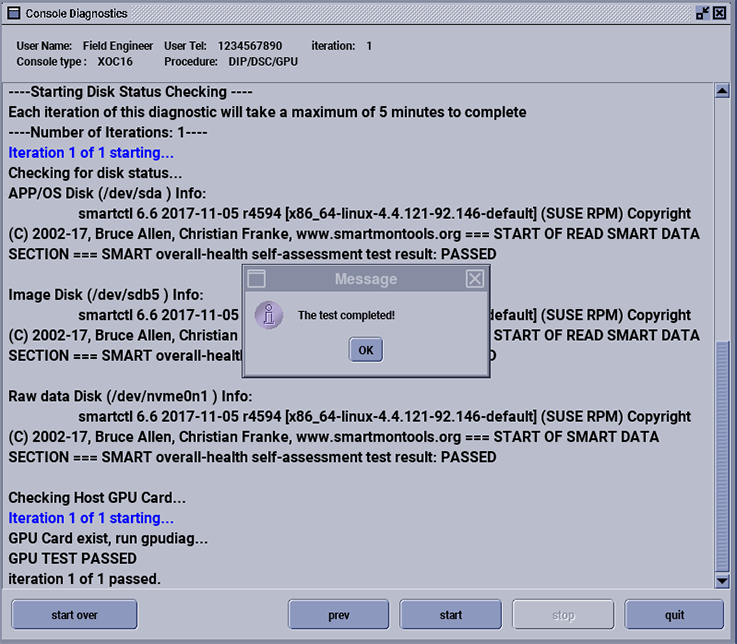Open the Message dialog window menu icon

pyautogui.click(x=256, y=279)
